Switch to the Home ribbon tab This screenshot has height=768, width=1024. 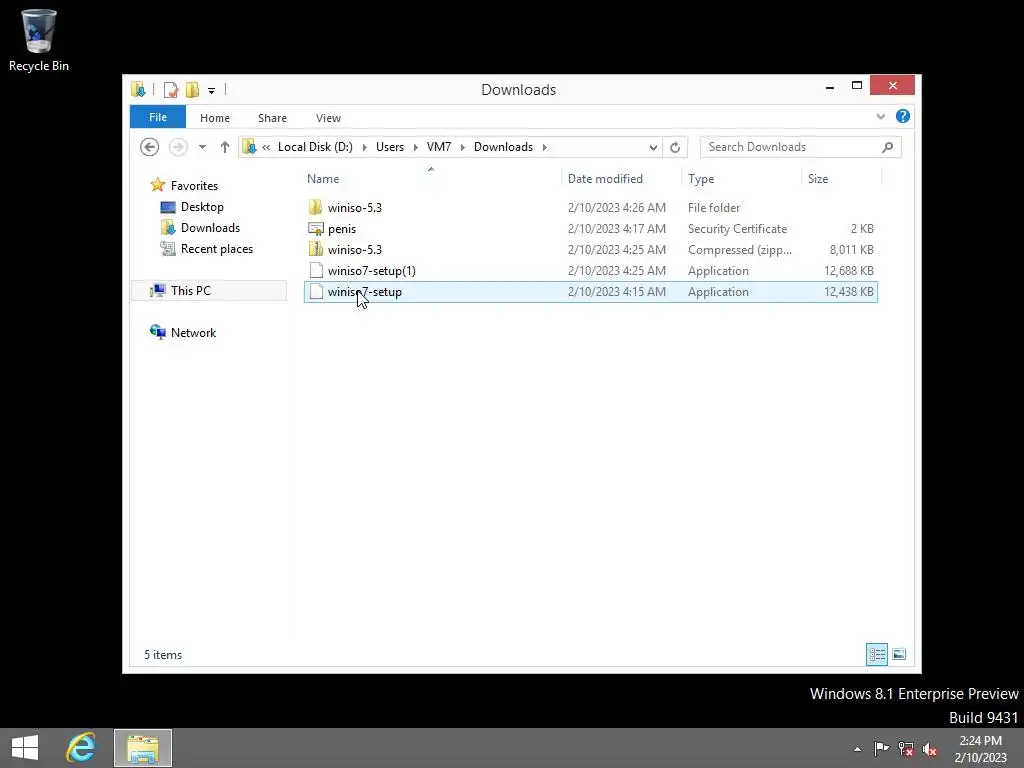pyautogui.click(x=215, y=118)
